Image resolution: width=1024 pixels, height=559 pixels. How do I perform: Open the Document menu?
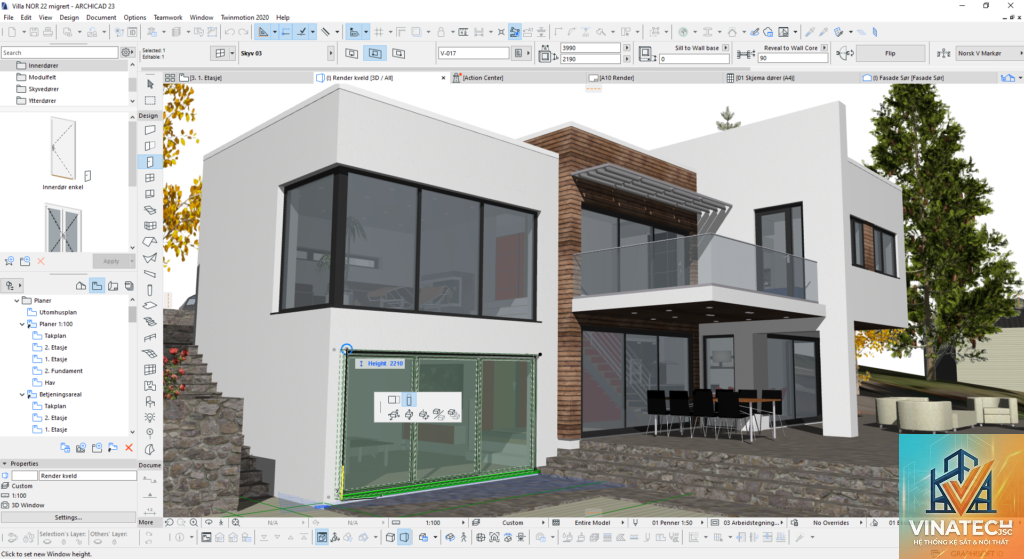click(101, 18)
